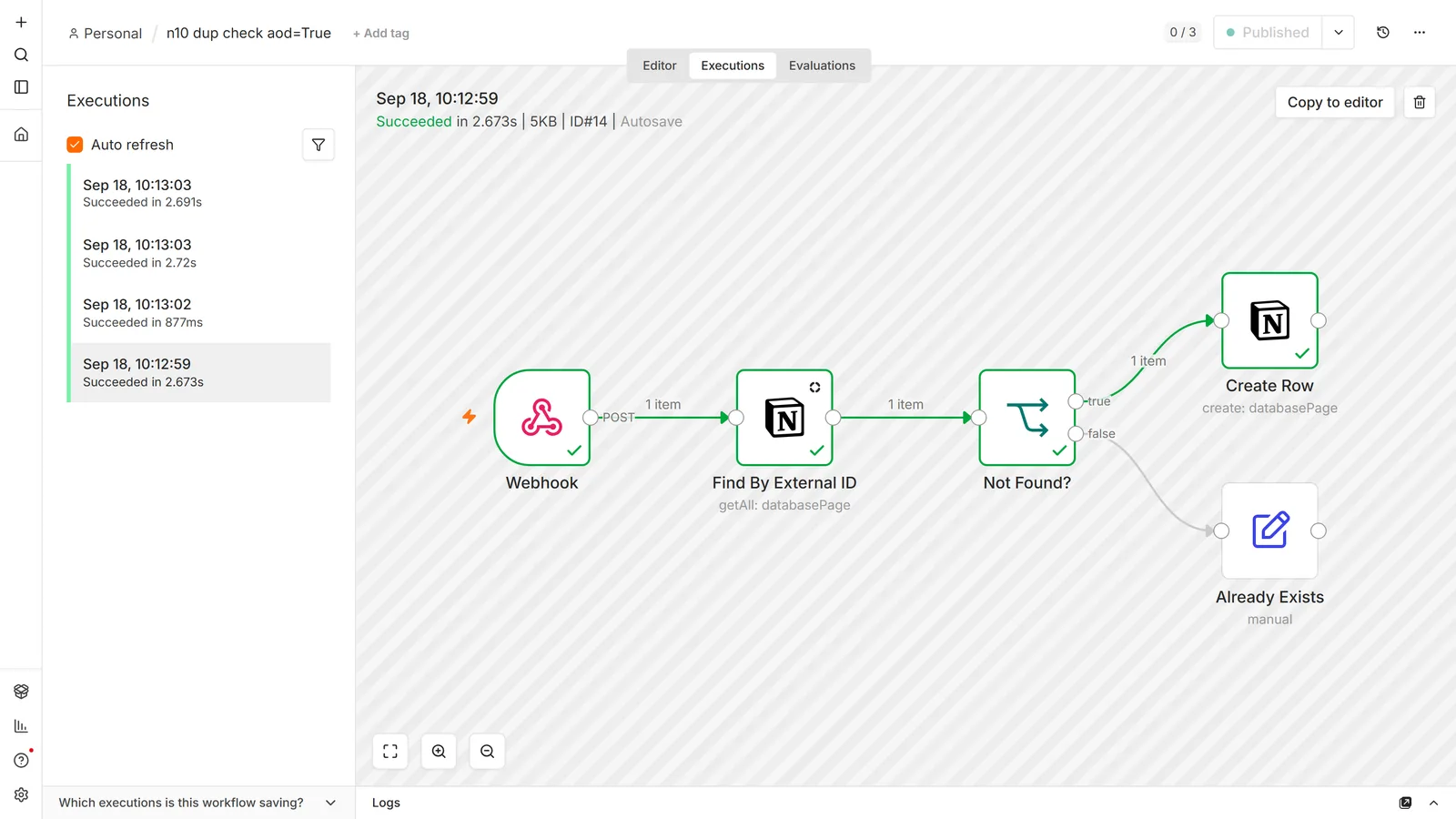Uncheck the Auto refresh checkbox

[x=75, y=145]
